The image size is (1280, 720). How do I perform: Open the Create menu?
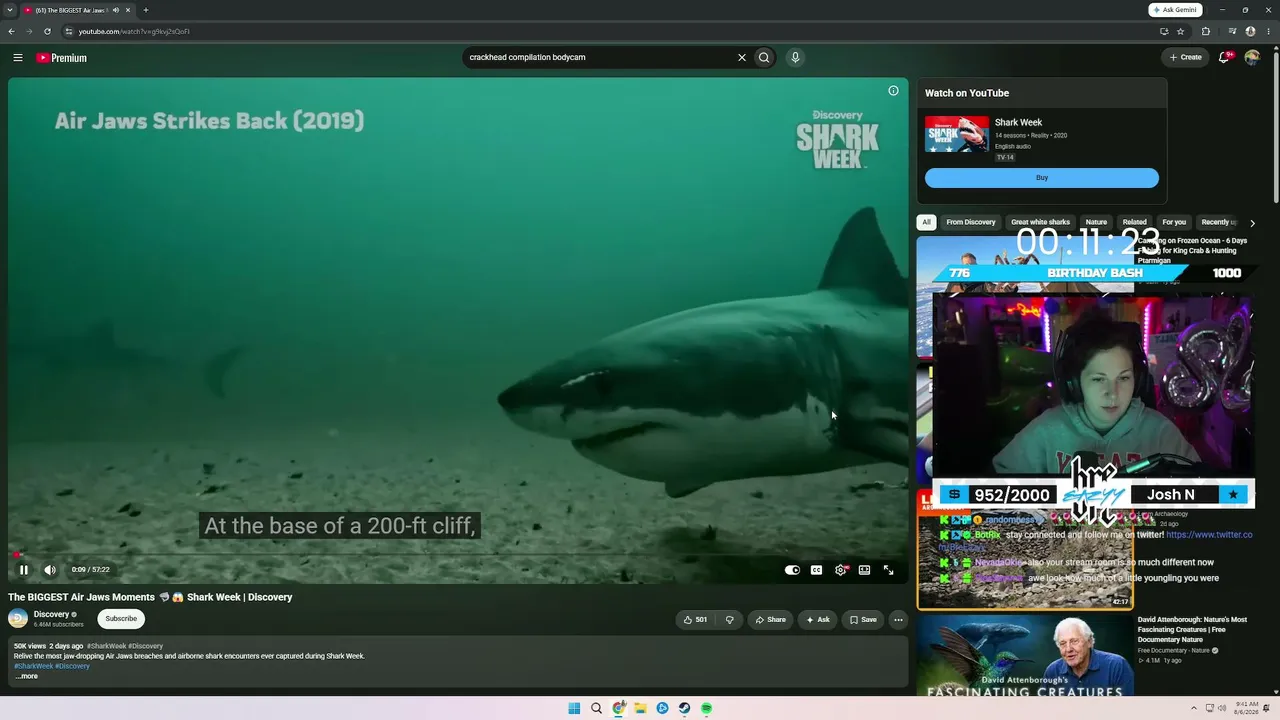1185,57
